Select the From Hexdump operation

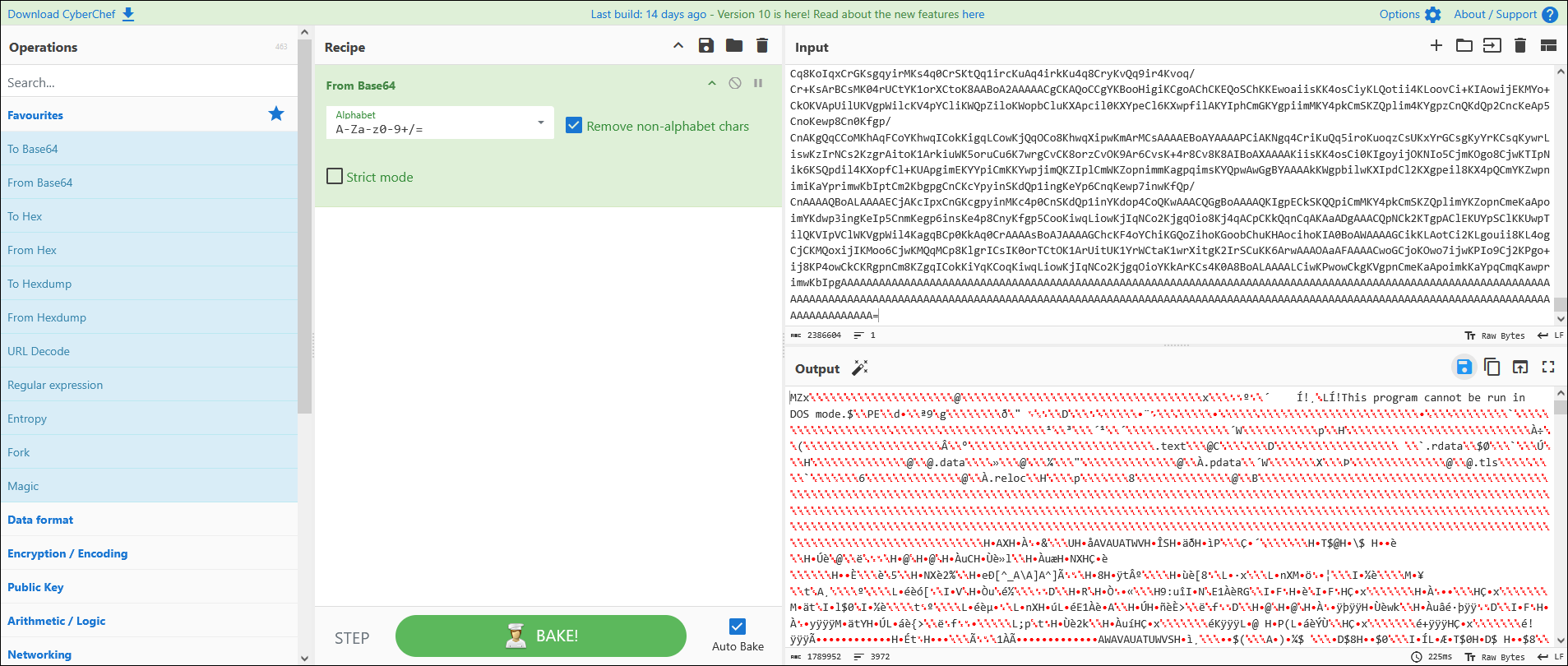(149, 317)
